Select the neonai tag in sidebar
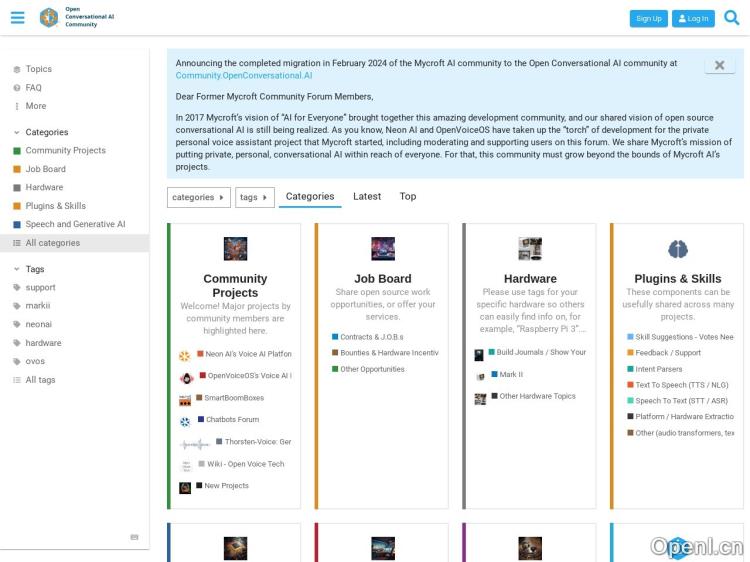 click(39, 324)
